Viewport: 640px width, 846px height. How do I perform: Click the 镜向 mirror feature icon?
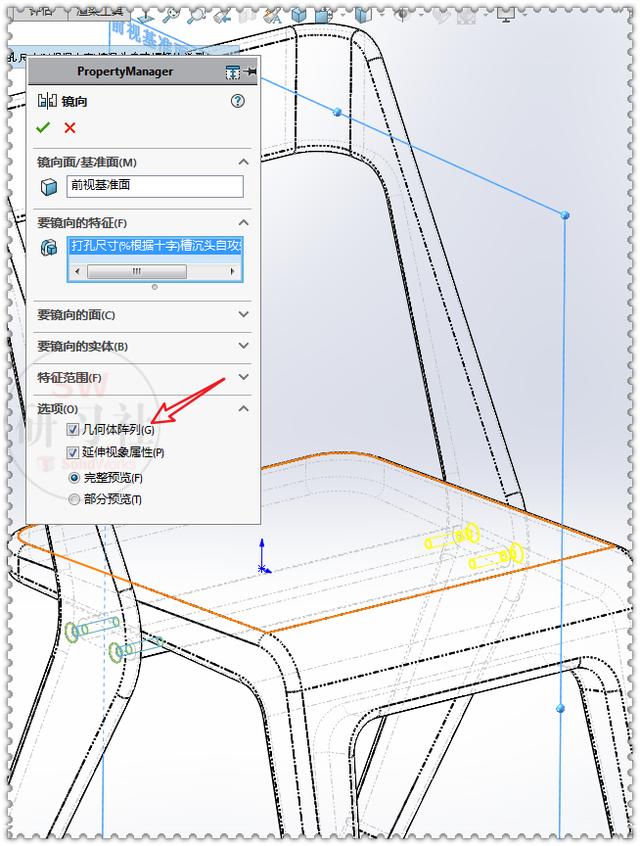(47, 101)
